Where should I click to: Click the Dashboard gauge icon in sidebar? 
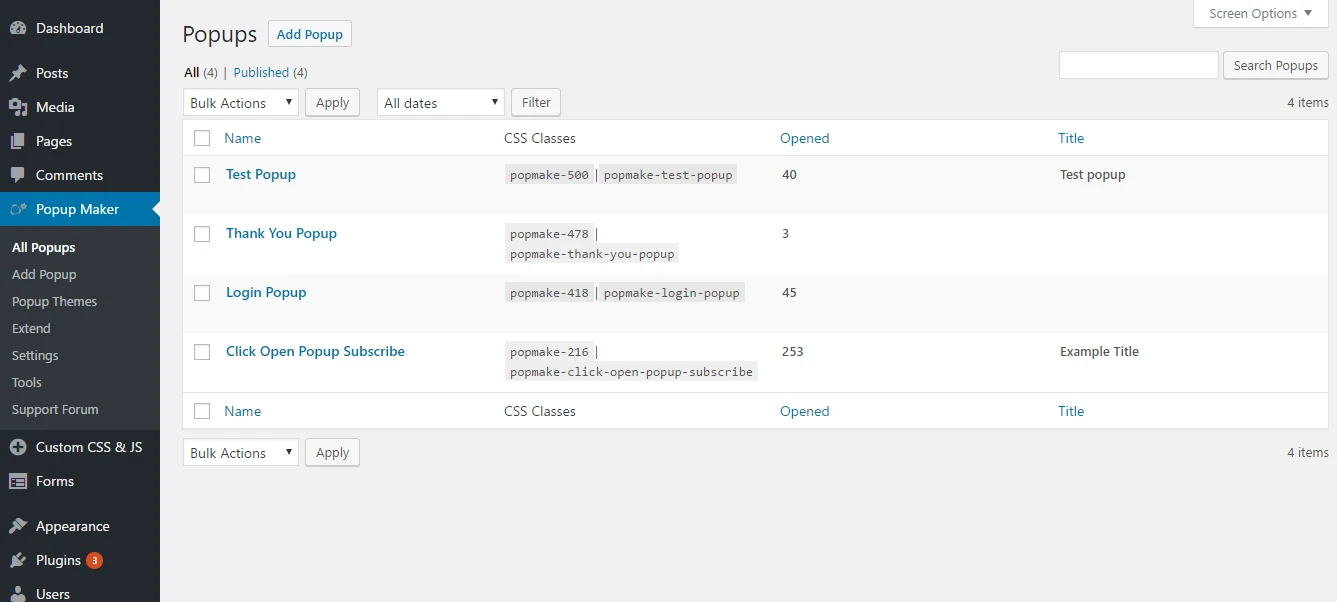[18, 28]
